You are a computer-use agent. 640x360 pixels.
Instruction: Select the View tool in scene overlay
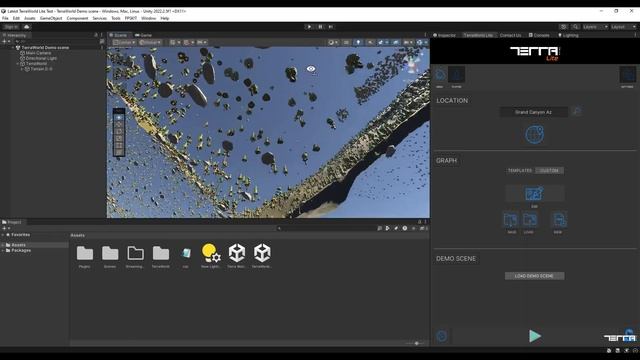pyautogui.click(x=119, y=118)
